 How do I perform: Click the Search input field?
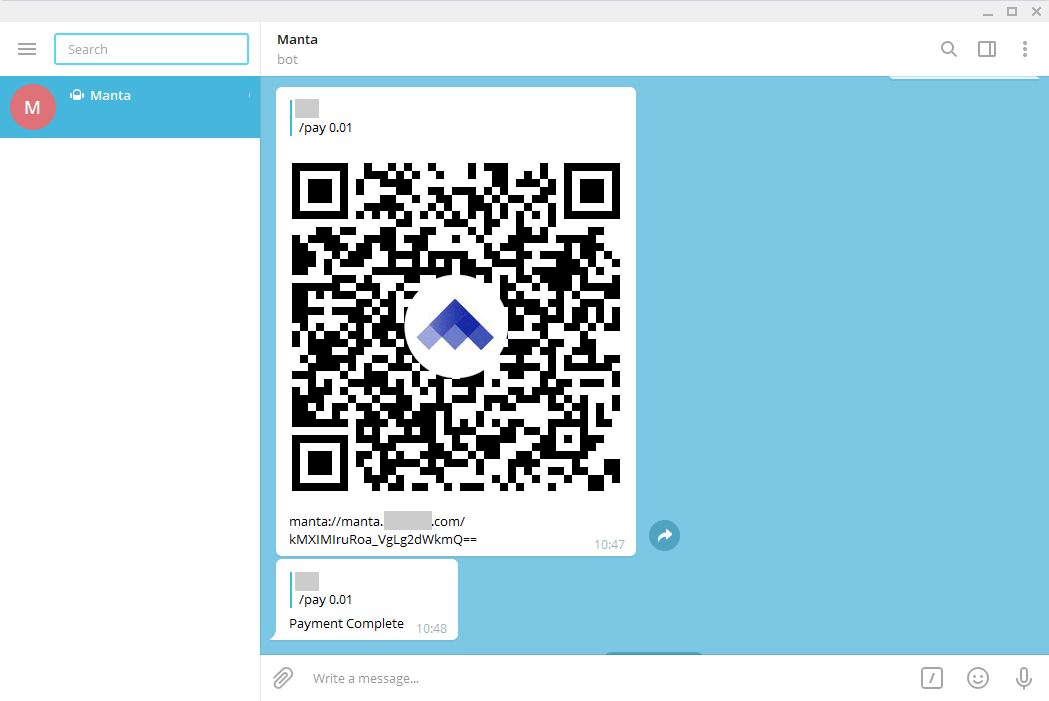point(151,49)
